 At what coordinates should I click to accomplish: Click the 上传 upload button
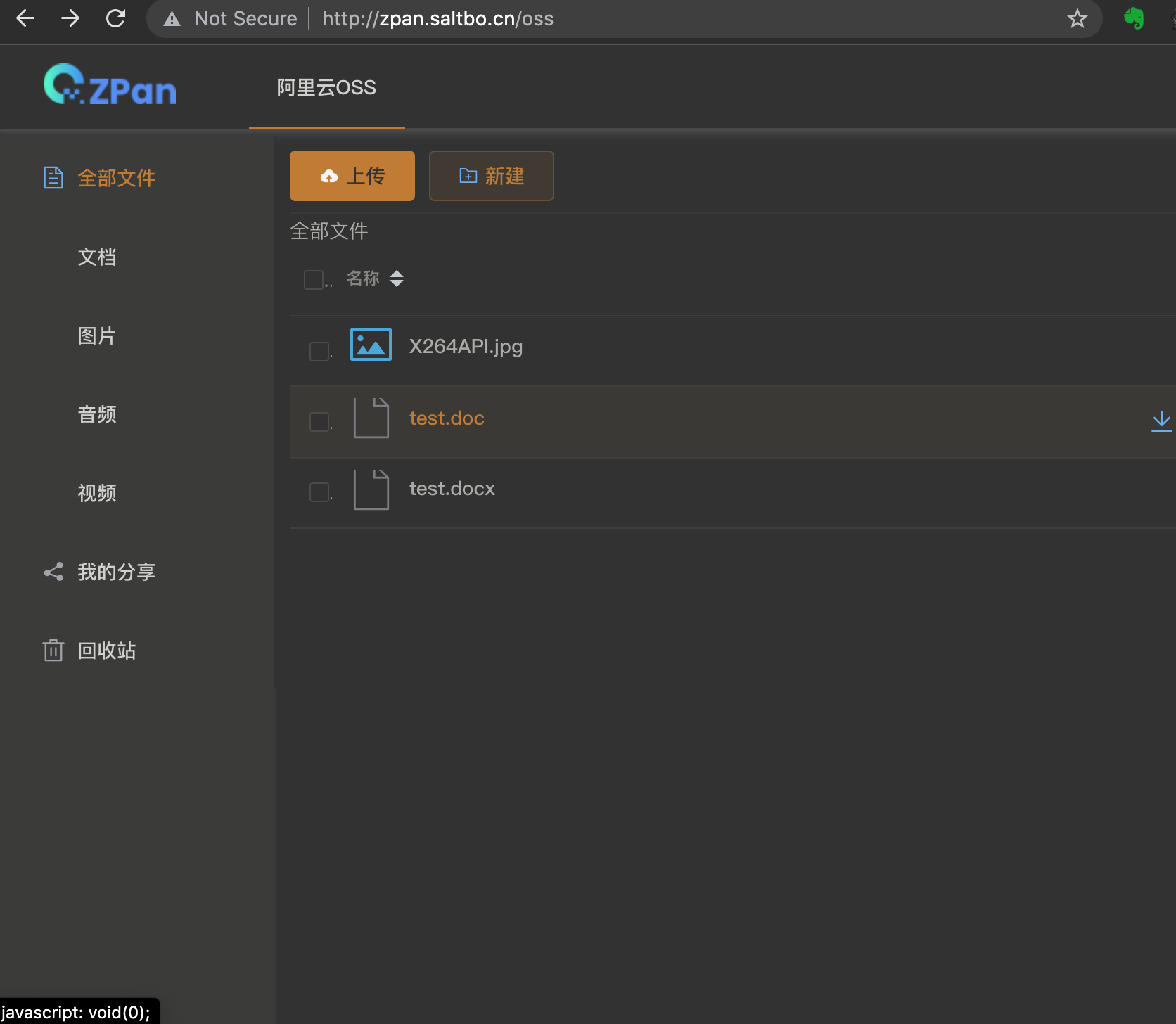352,176
